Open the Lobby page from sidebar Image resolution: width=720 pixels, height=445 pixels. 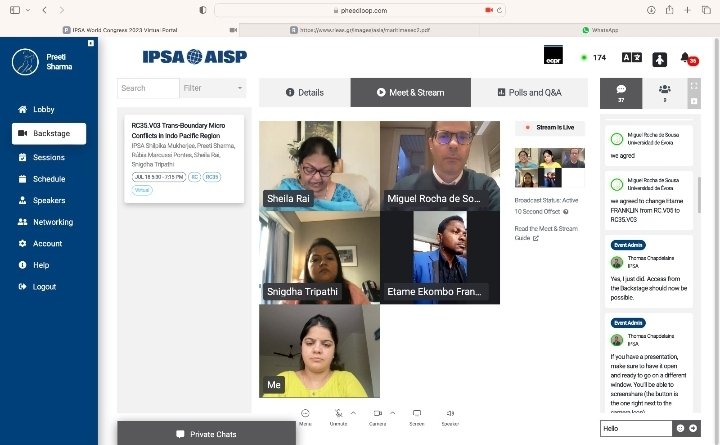(36, 109)
